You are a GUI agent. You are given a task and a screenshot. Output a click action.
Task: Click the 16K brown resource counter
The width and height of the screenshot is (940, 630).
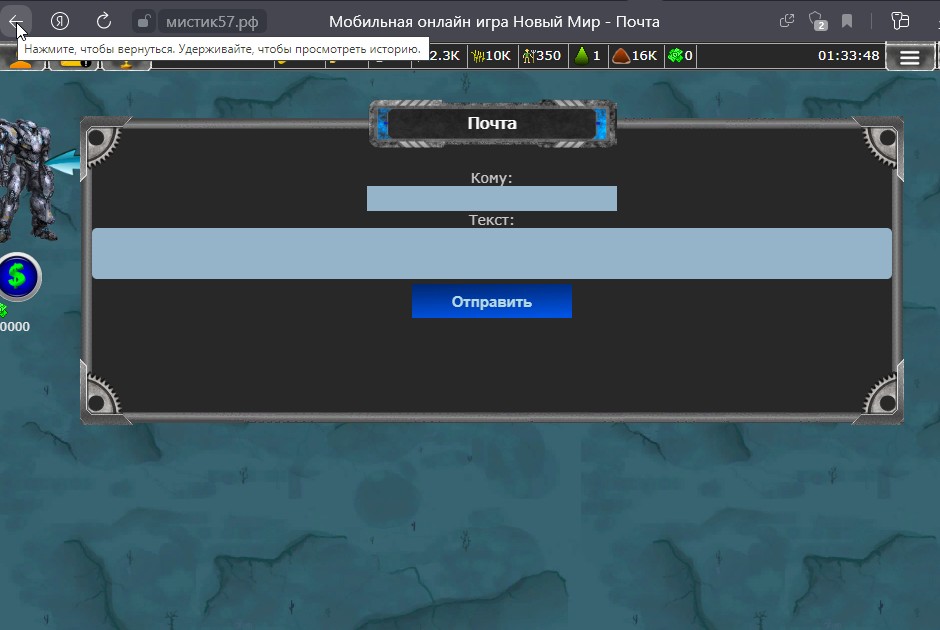pos(634,56)
